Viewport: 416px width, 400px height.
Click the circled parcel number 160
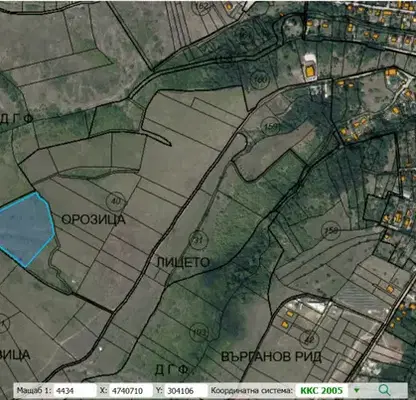(259, 80)
